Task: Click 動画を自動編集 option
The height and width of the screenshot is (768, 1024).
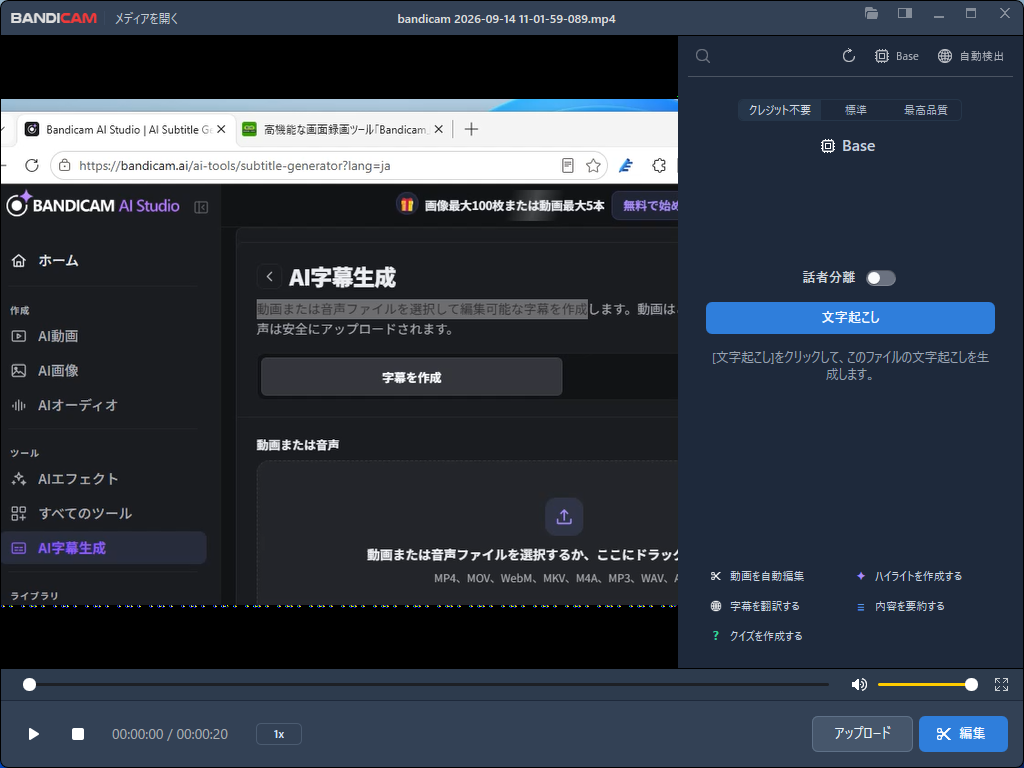Action: (758, 576)
